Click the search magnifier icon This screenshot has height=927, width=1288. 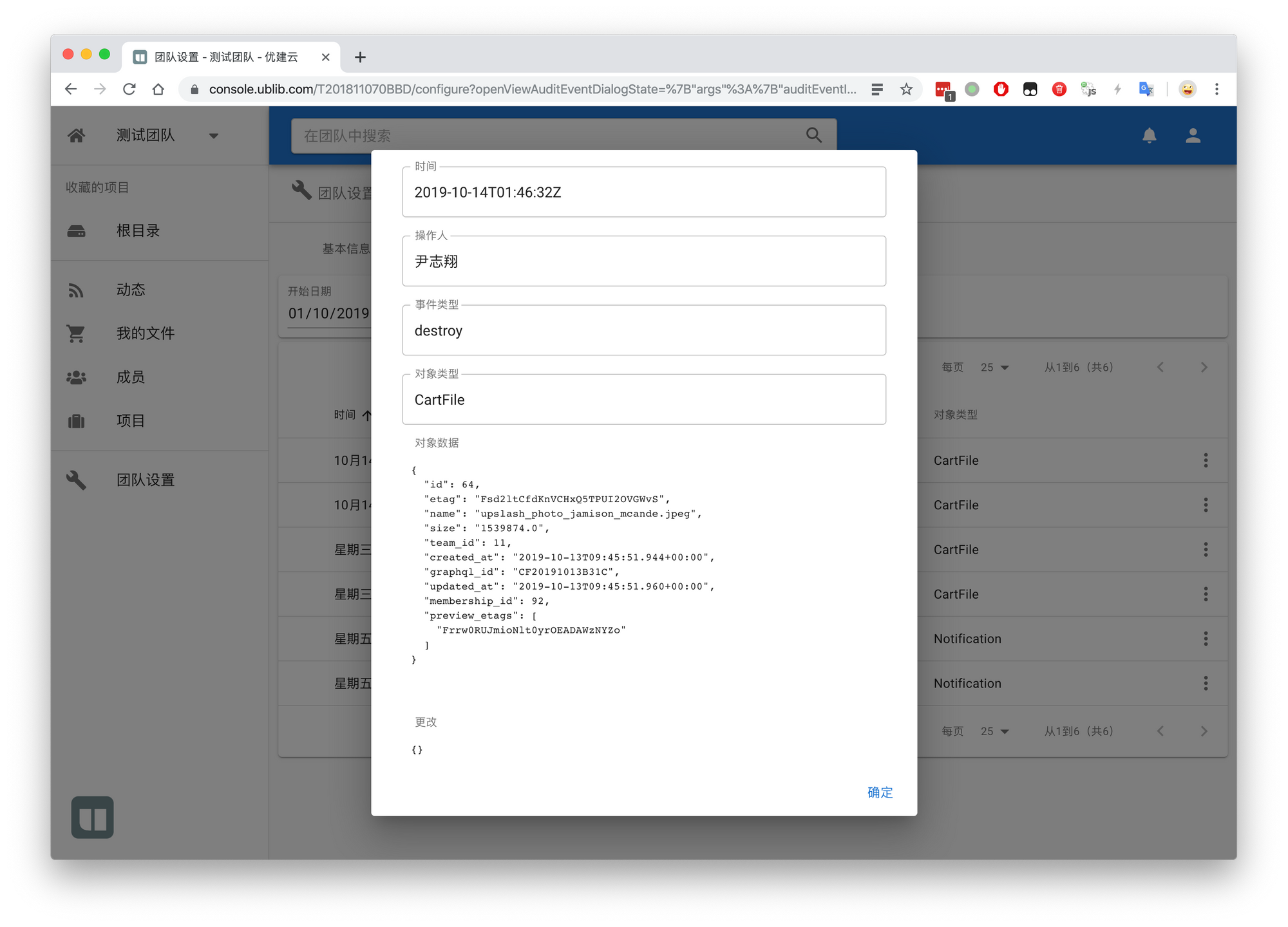pos(814,135)
